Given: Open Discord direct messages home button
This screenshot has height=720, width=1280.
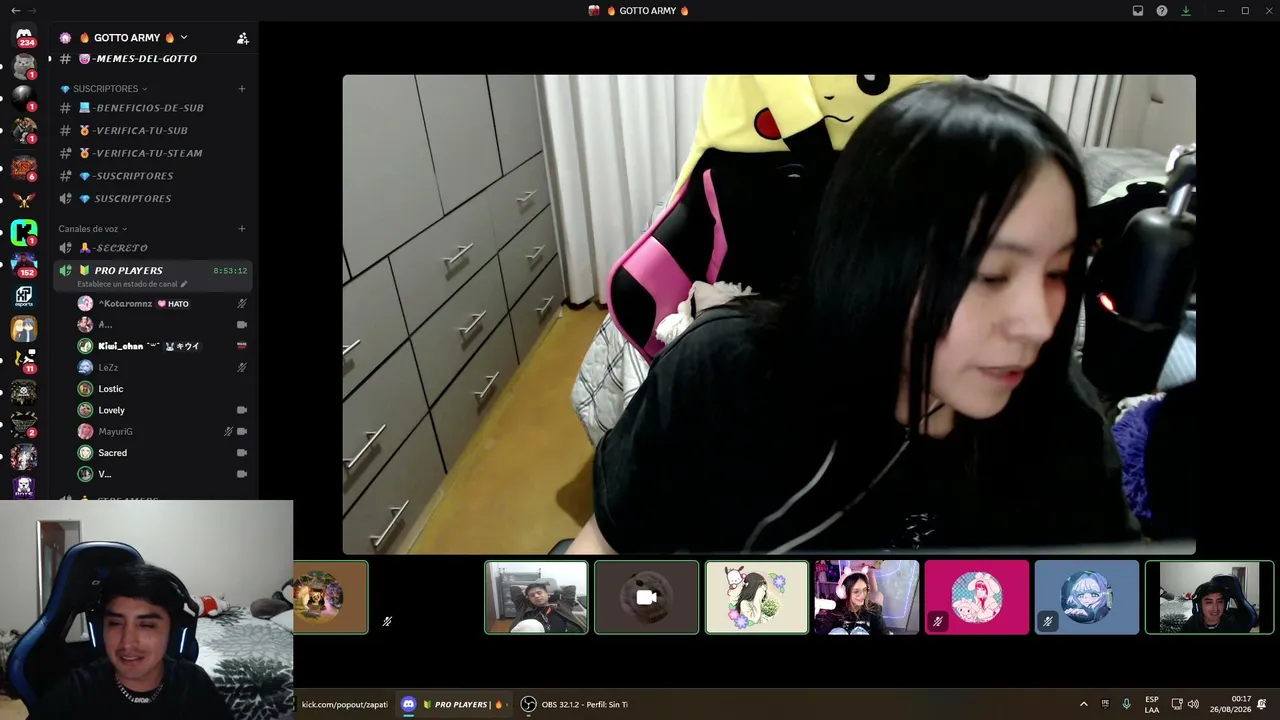Looking at the screenshot, I should click(24, 37).
